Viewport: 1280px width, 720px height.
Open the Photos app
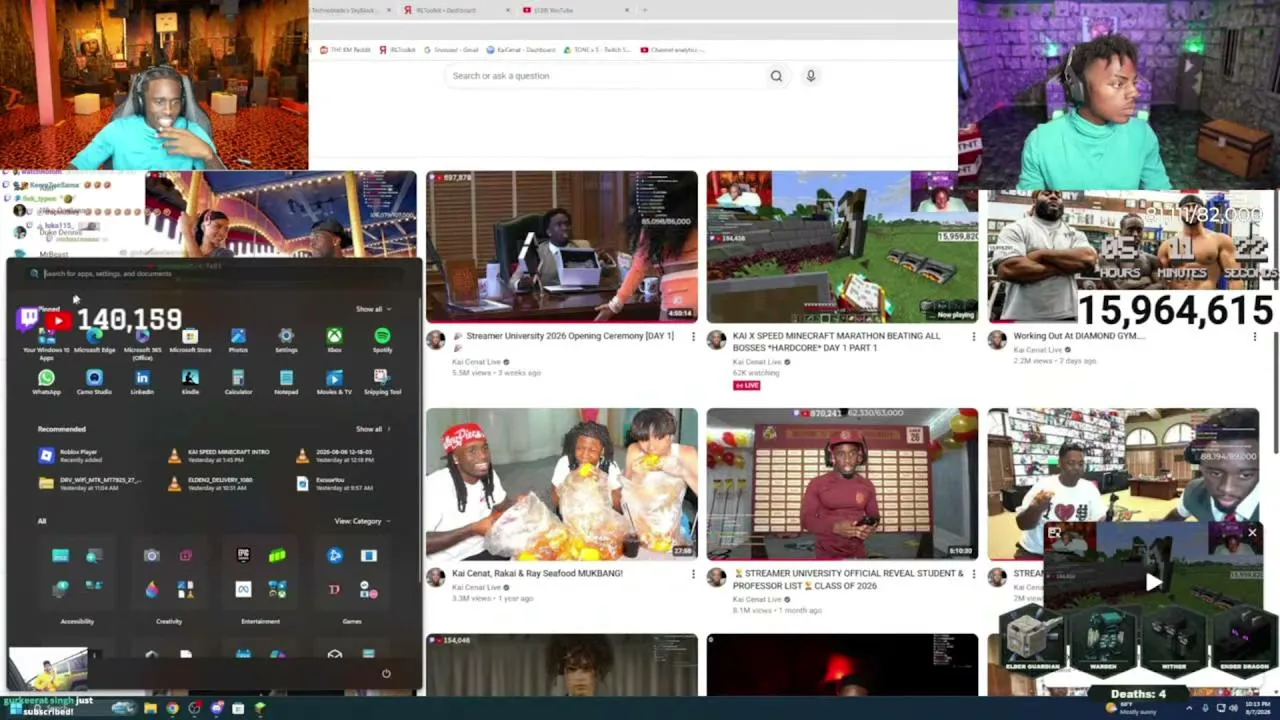click(238, 340)
